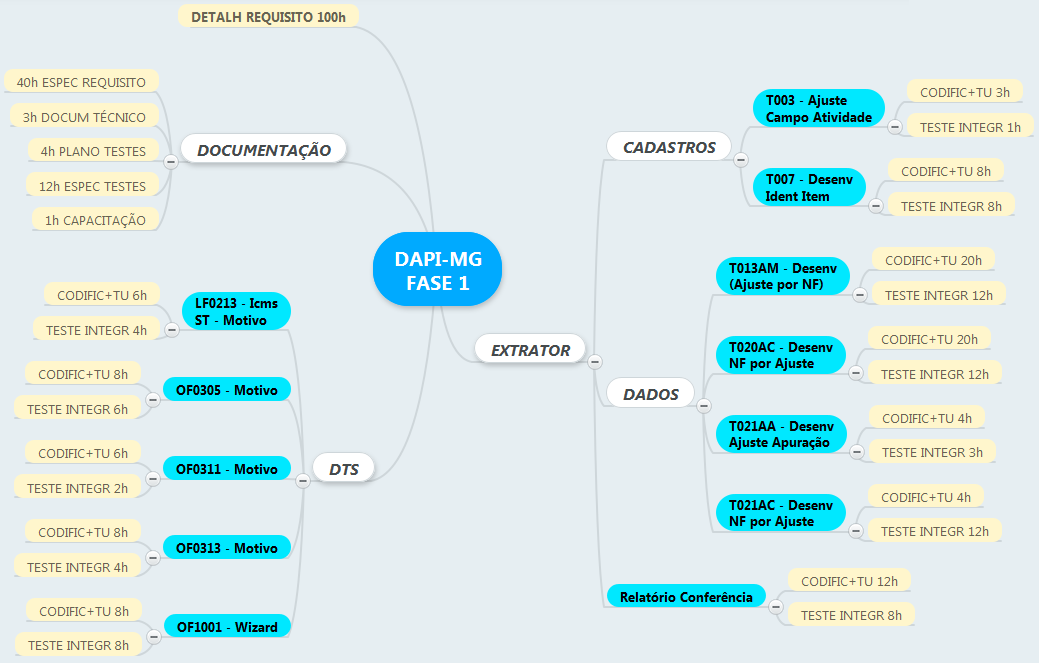
Task: Collapse children of T021AC Desenv node
Action: tap(855, 531)
